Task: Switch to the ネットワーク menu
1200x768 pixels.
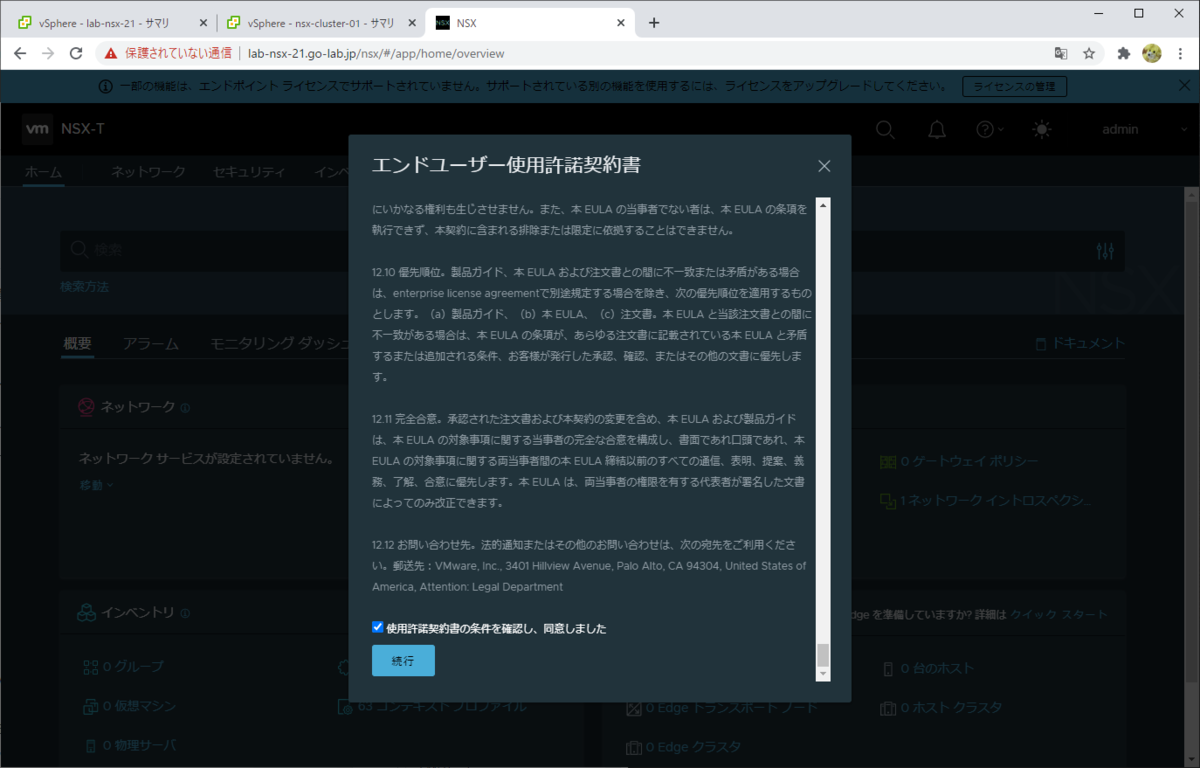Action: coord(148,172)
